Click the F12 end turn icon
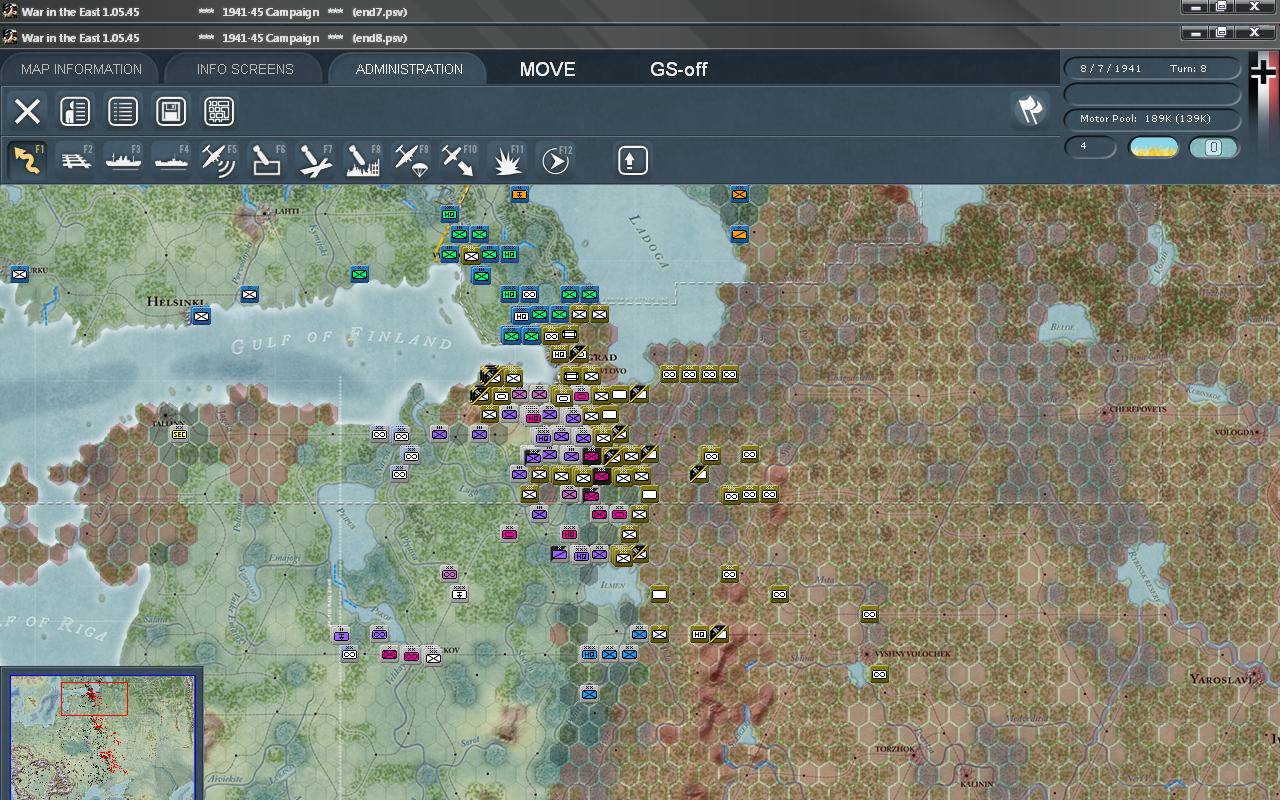The image size is (1280, 800). [556, 160]
